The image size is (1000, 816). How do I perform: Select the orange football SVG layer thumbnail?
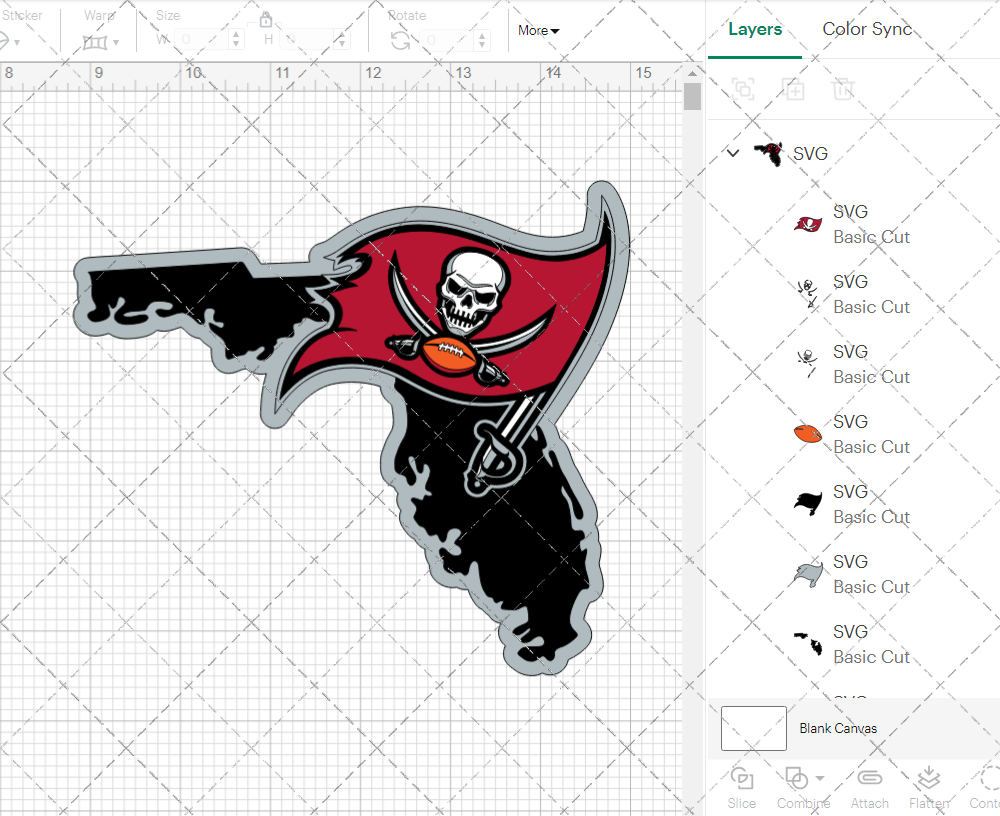[x=807, y=434]
